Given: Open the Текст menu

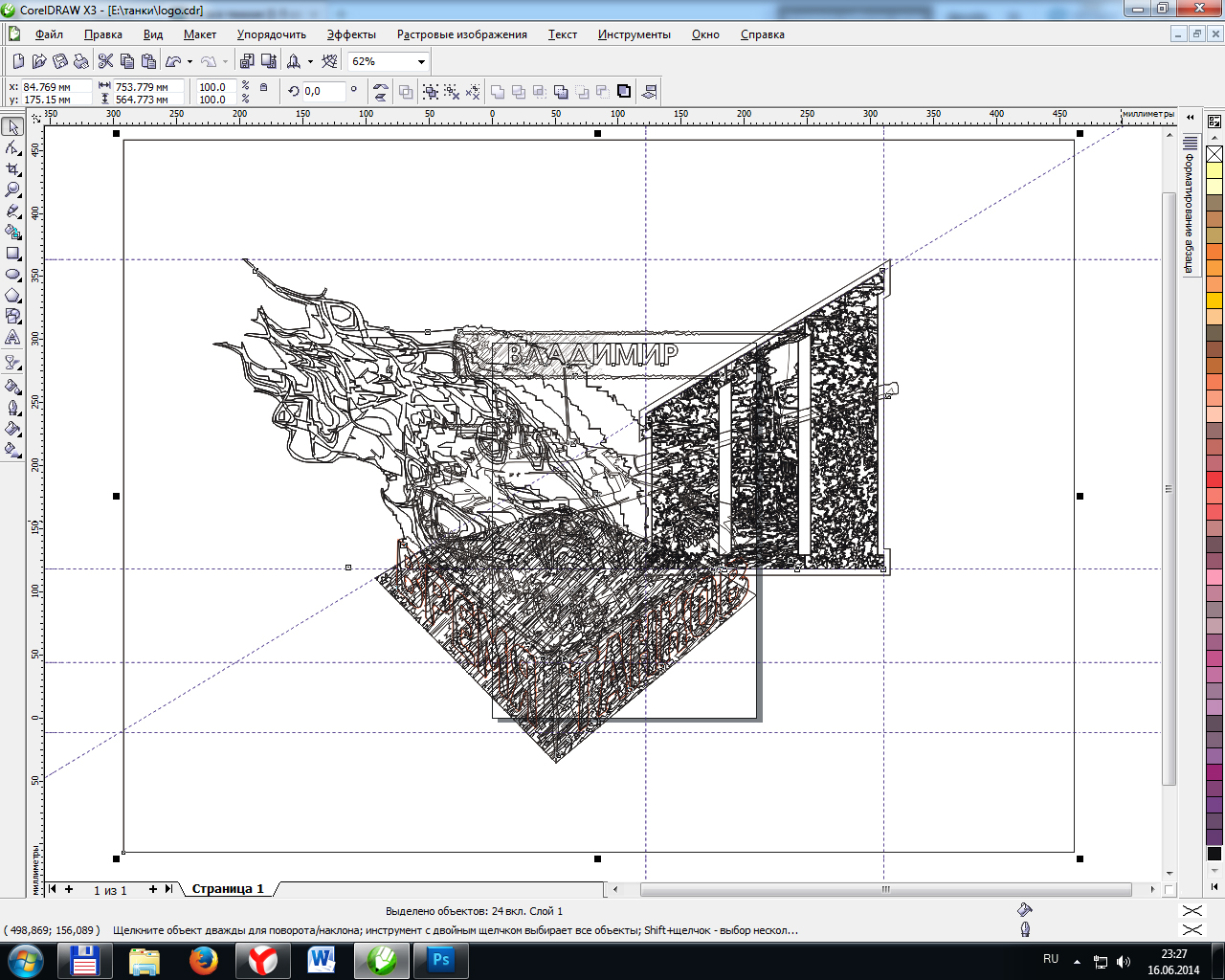Looking at the screenshot, I should pyautogui.click(x=563, y=34).
